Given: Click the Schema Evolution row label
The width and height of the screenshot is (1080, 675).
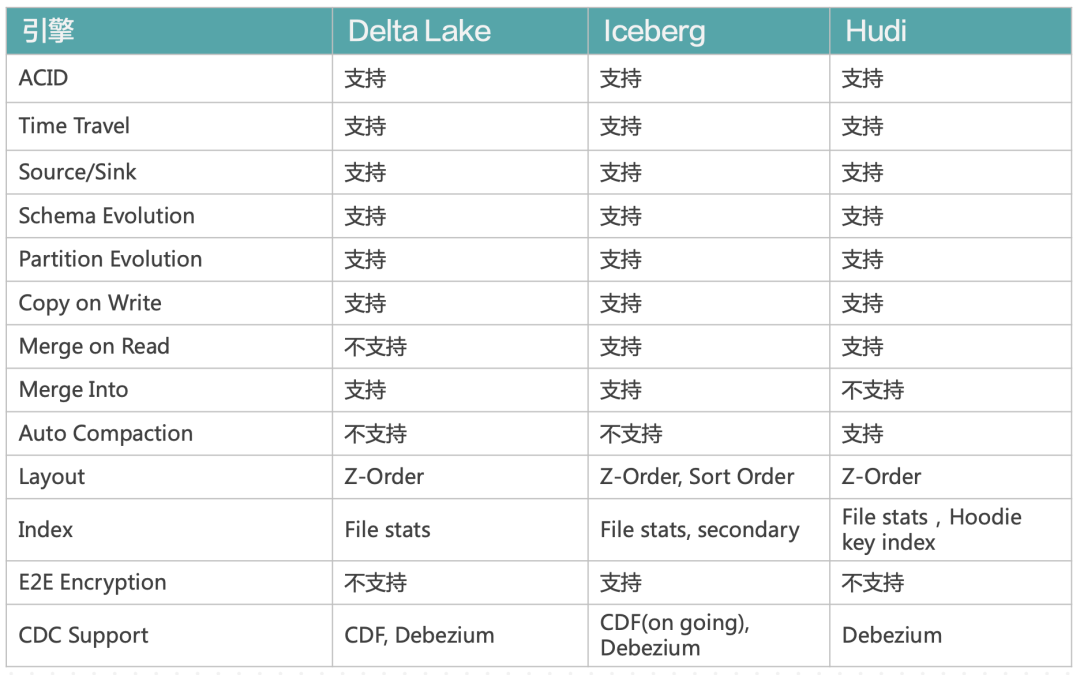Looking at the screenshot, I should 107,216.
